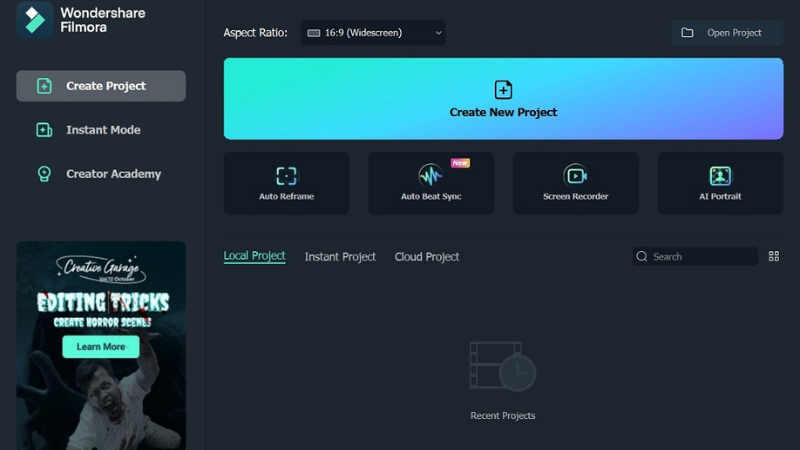Image resolution: width=800 pixels, height=450 pixels.
Task: Switch to the Local Project tab
Action: [x=254, y=256]
